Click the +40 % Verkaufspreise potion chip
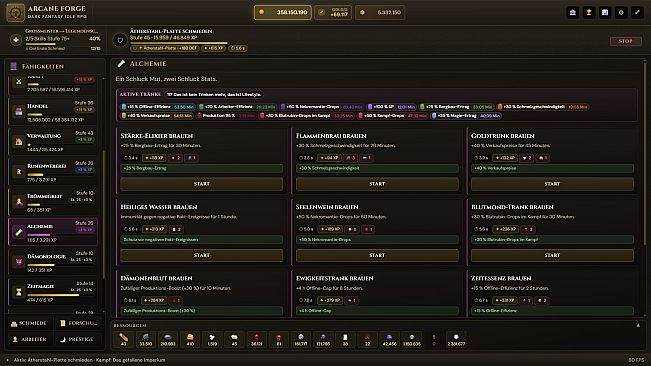Screen dimensions: 651x366 157,116
